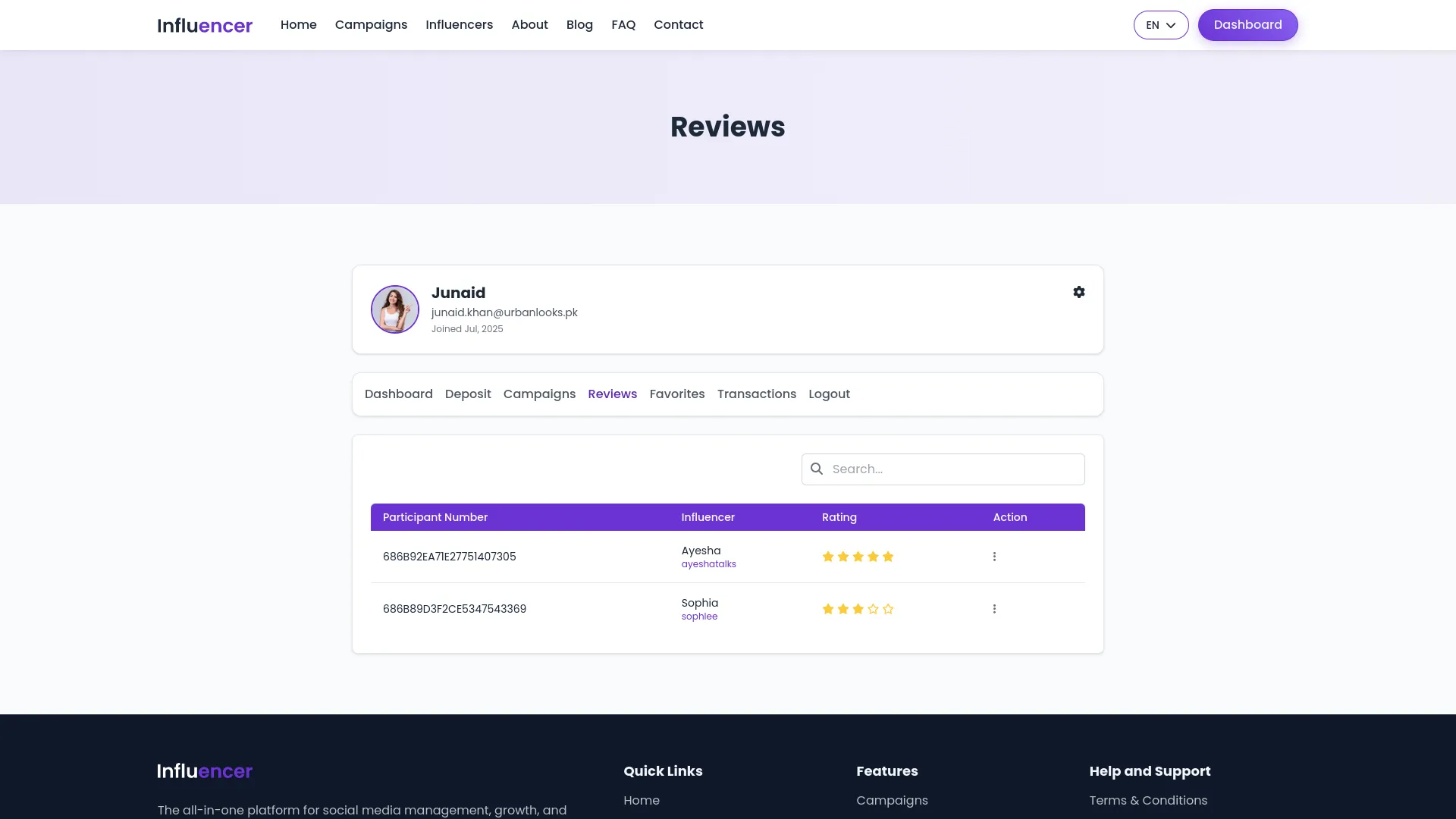Go to Campaigns in top navigation
The width and height of the screenshot is (1456, 819).
[x=371, y=25]
